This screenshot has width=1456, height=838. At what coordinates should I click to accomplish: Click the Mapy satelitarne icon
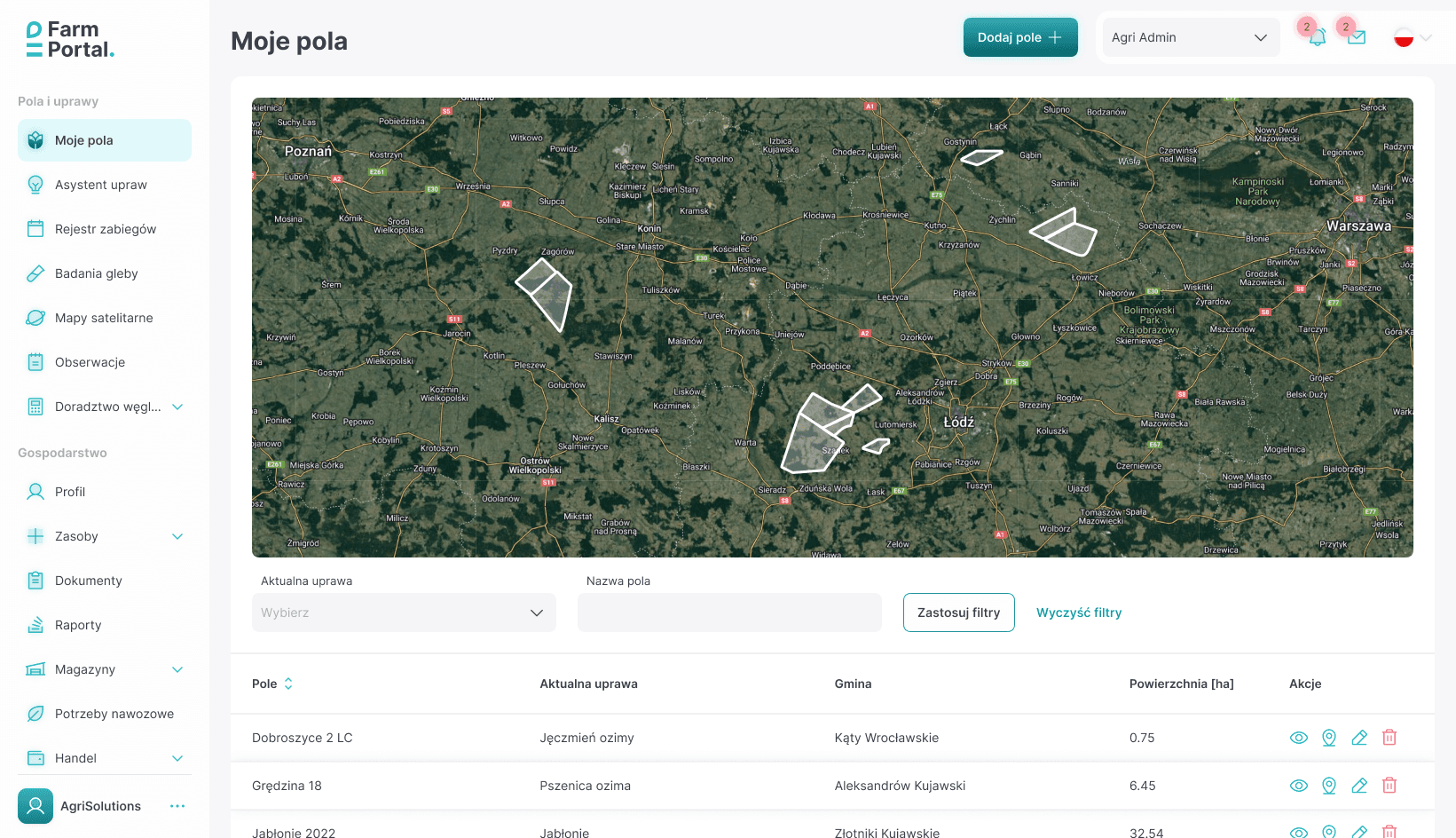35,318
